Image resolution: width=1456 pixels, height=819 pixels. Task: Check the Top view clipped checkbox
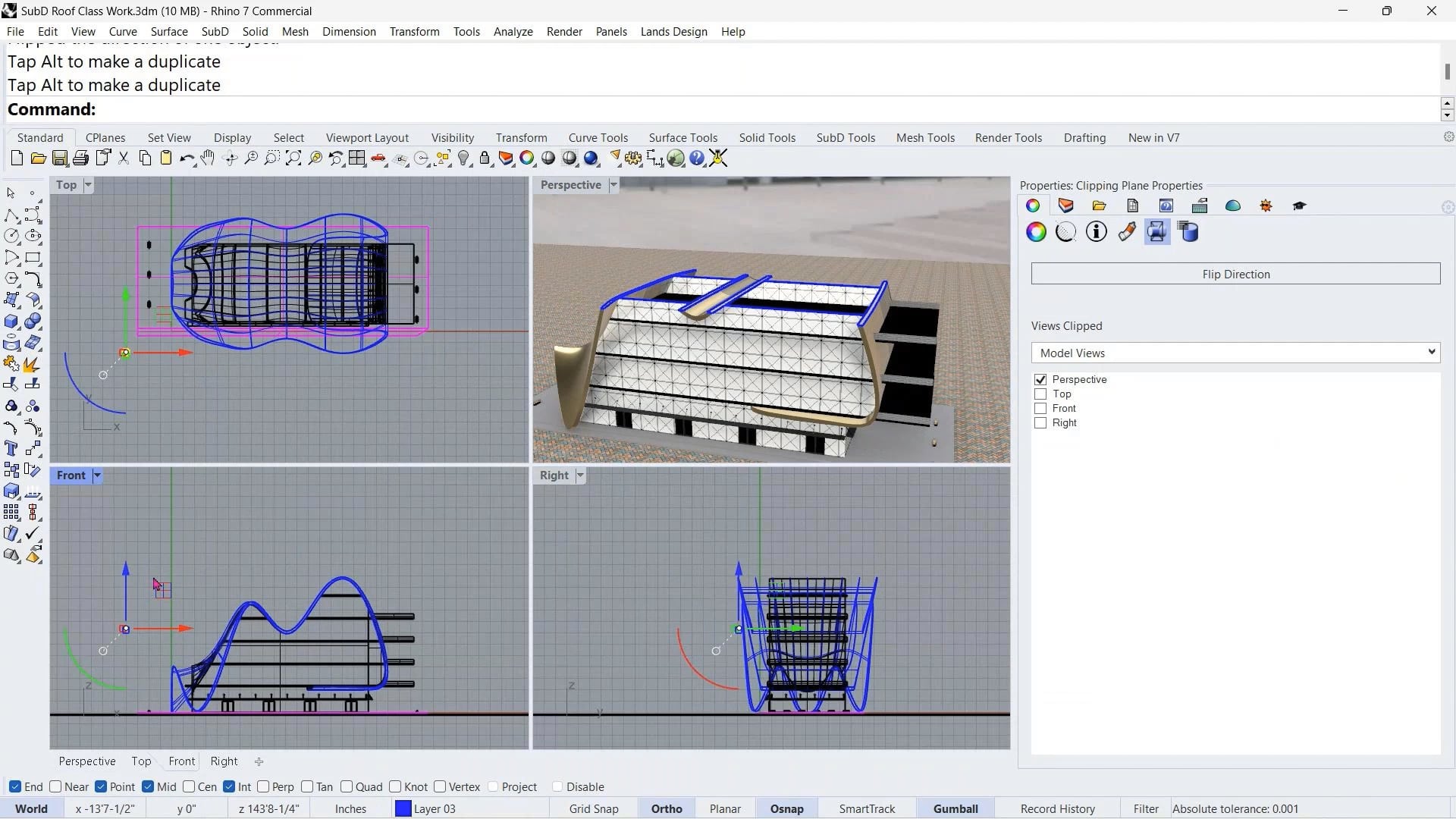(1040, 394)
